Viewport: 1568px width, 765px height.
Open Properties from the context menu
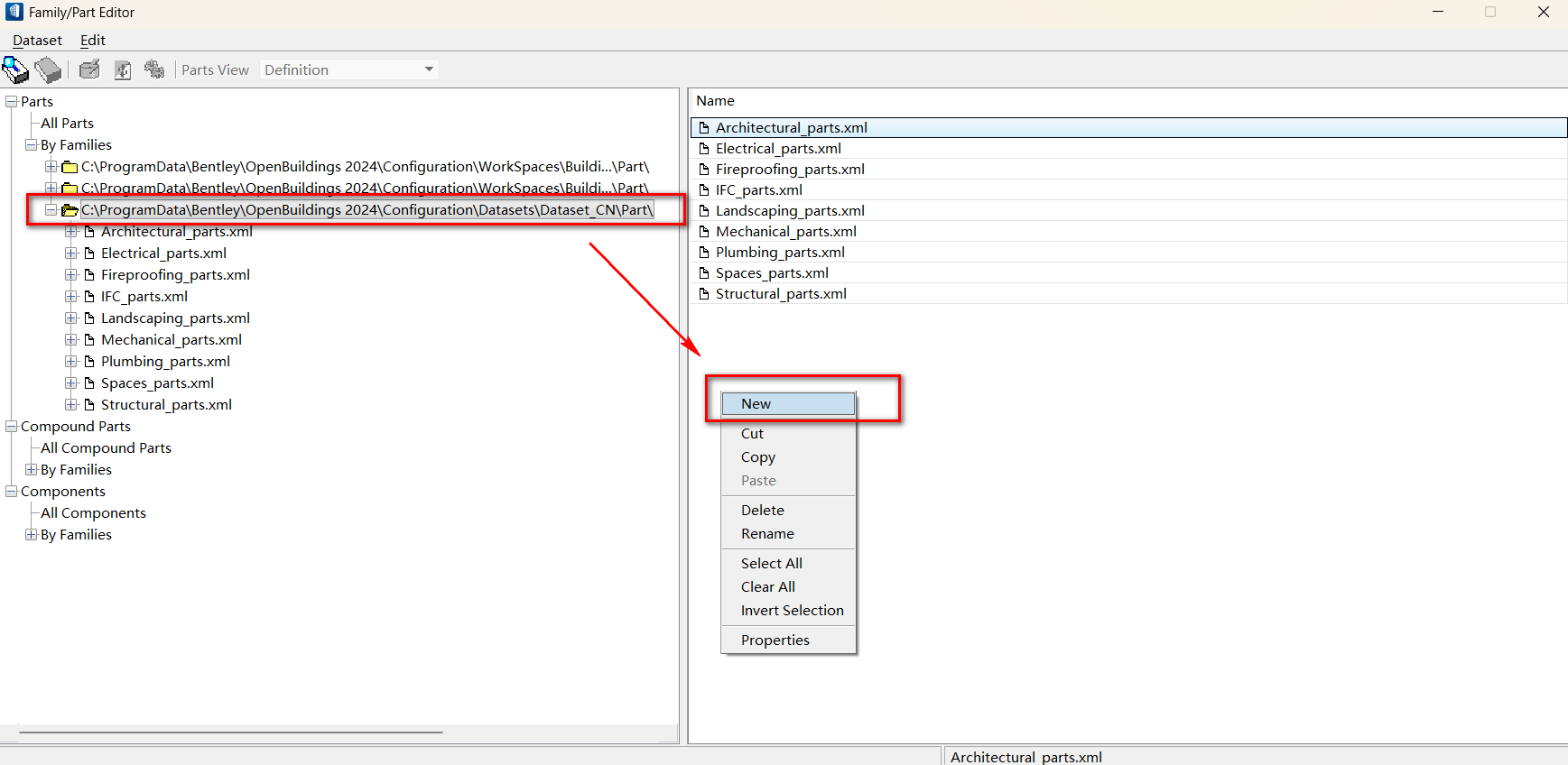(x=788, y=641)
